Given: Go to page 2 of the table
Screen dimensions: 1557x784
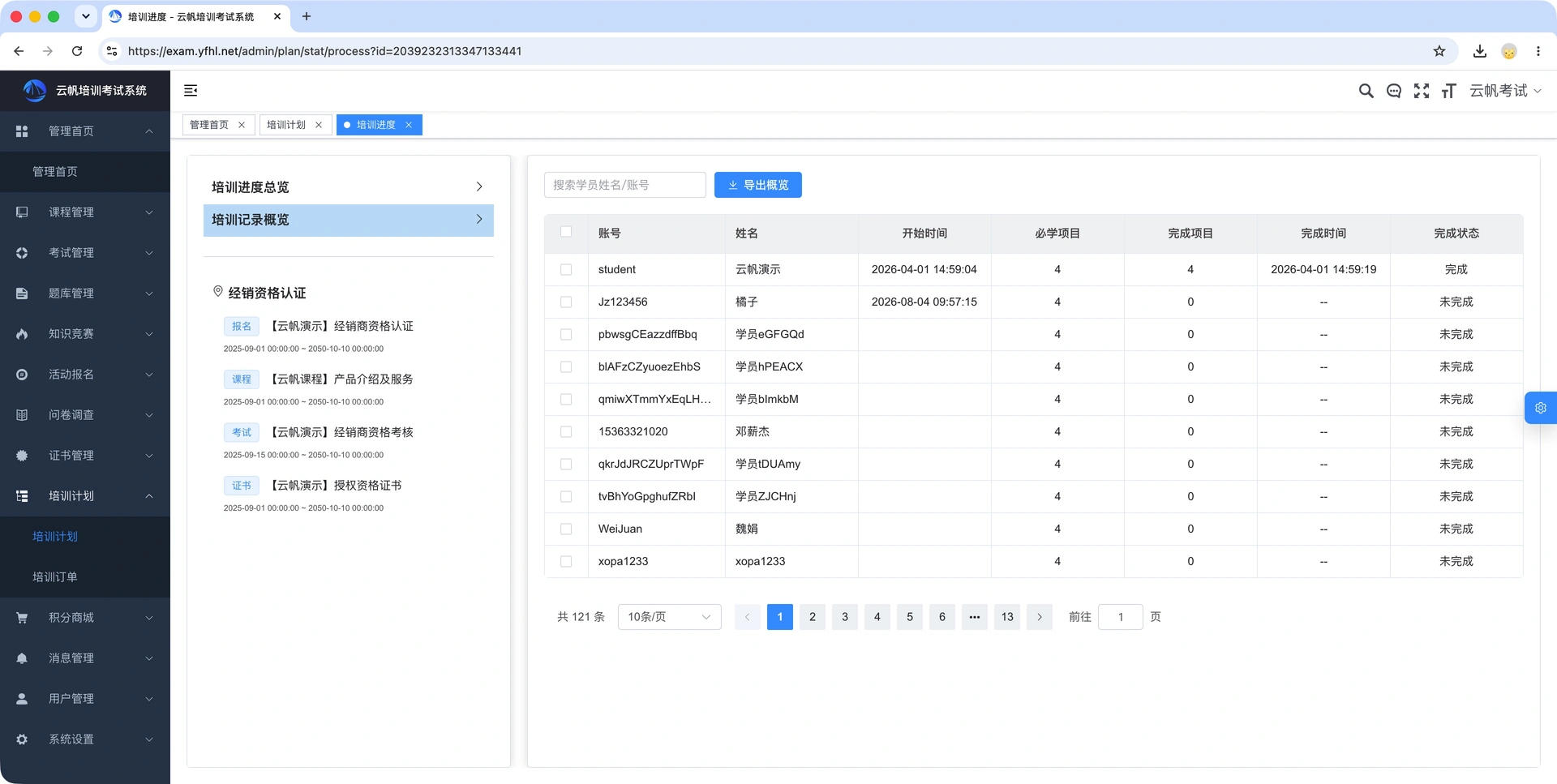Looking at the screenshot, I should [x=813, y=617].
